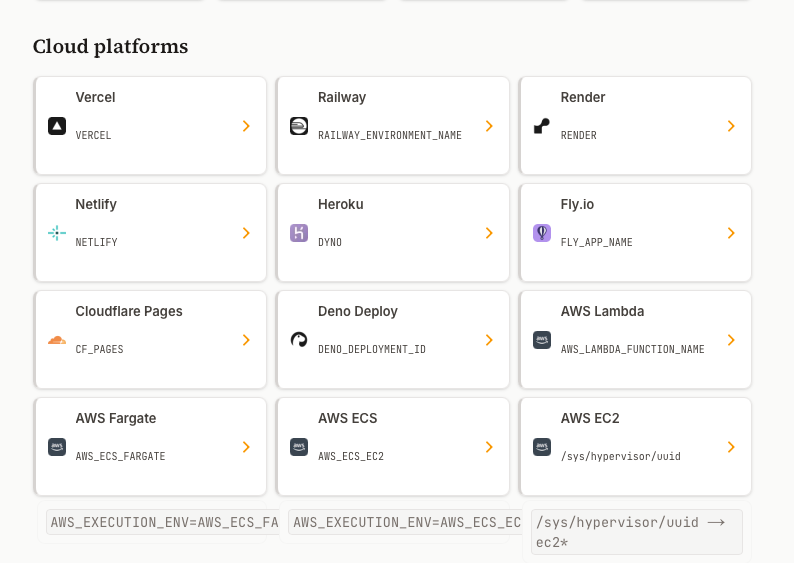Screen dimensions: 794x563
Task: Click the AWS_EXECUTION_ENV=AWS_ECS_FA code snippet
Action: pyautogui.click(x=163, y=522)
